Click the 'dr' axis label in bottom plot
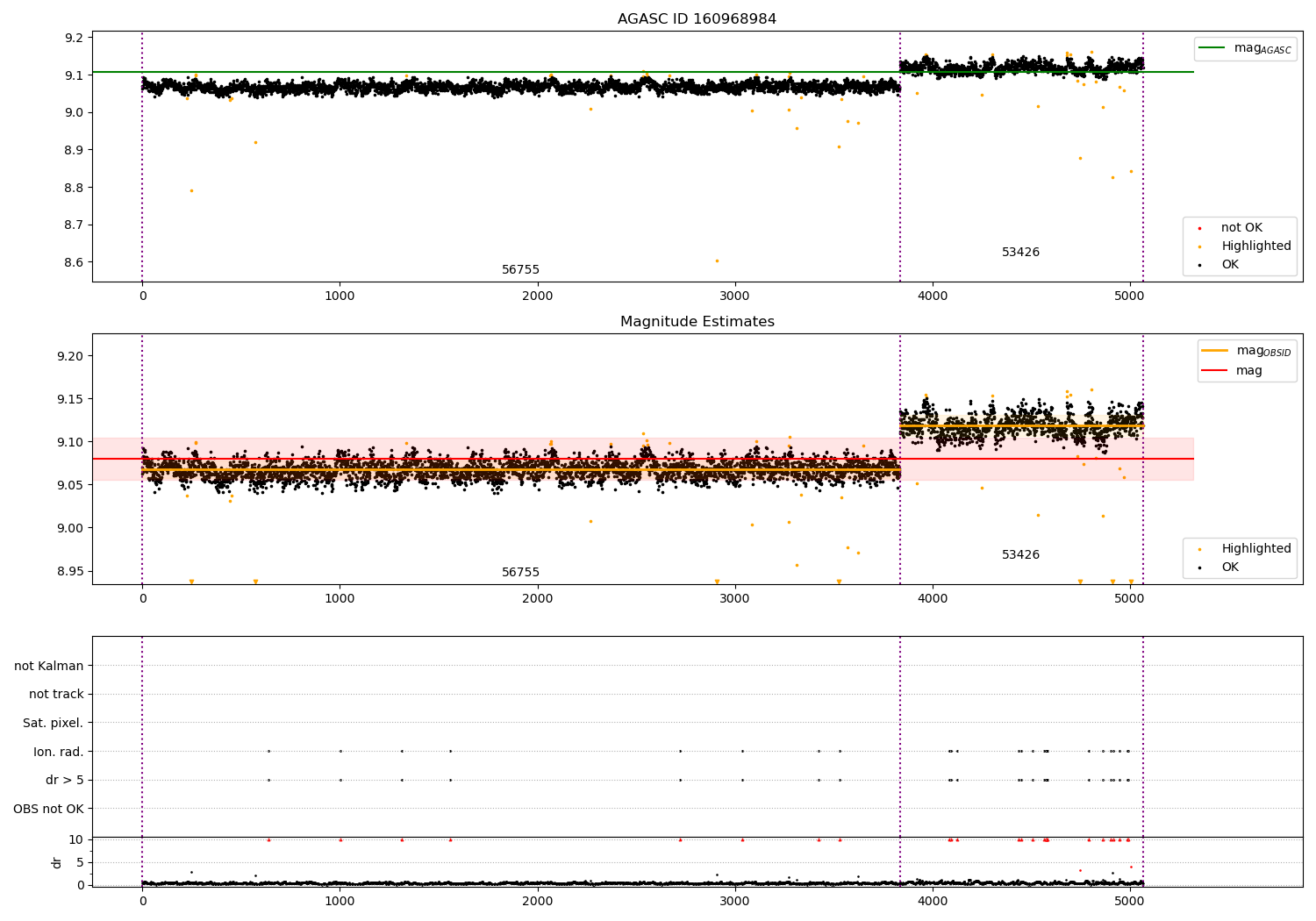The width and height of the screenshot is (1316, 921). [x=57, y=862]
